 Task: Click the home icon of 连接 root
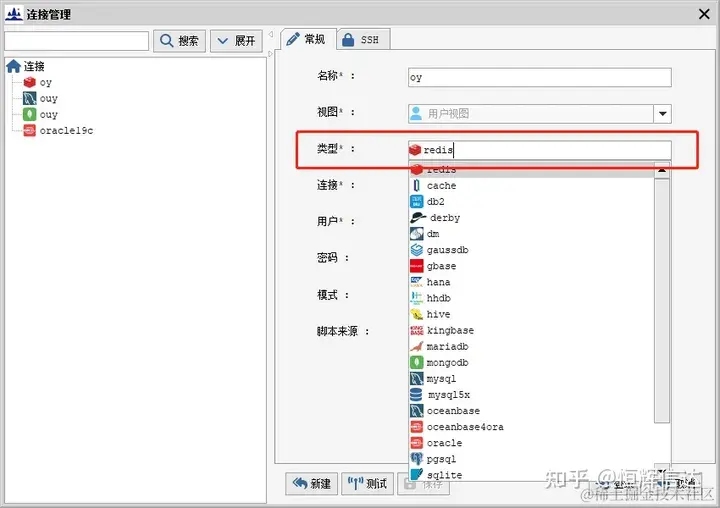point(13,66)
